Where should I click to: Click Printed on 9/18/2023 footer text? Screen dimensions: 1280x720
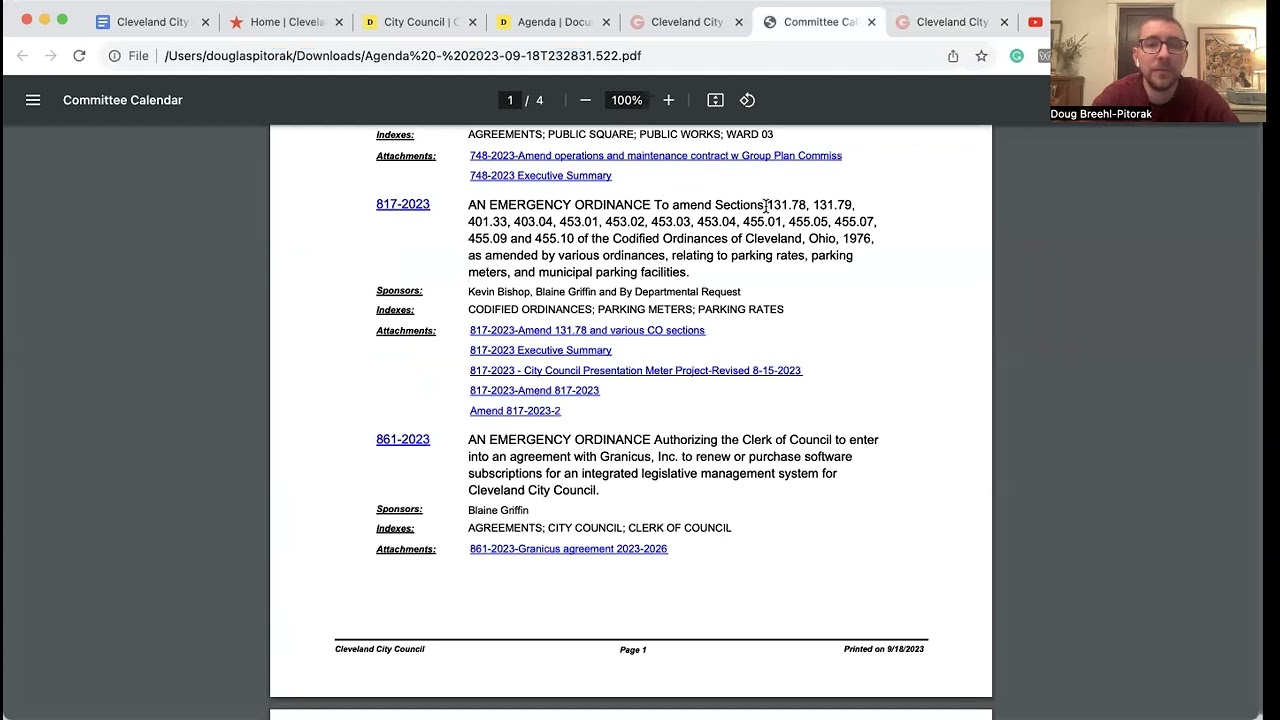click(x=884, y=649)
